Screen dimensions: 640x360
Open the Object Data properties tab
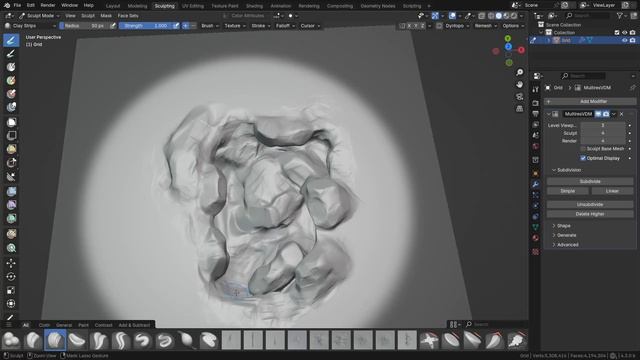click(536, 227)
